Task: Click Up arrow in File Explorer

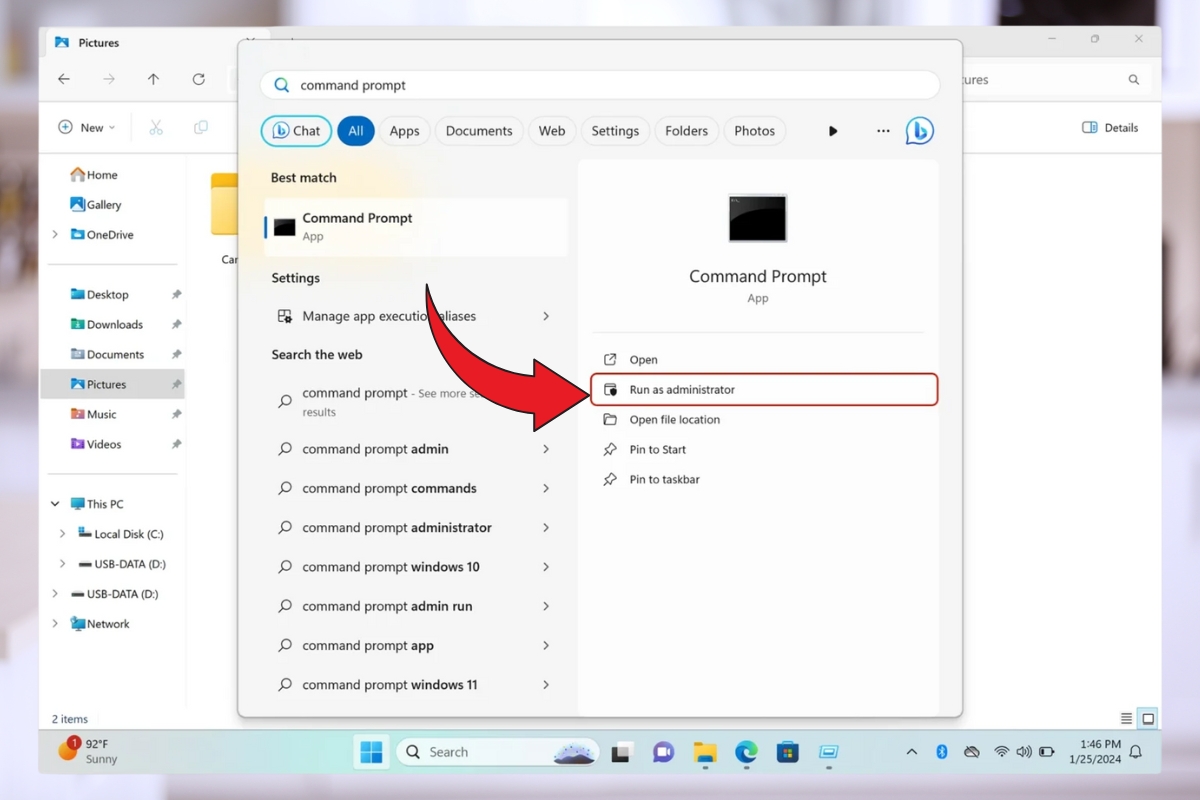Action: (x=153, y=79)
